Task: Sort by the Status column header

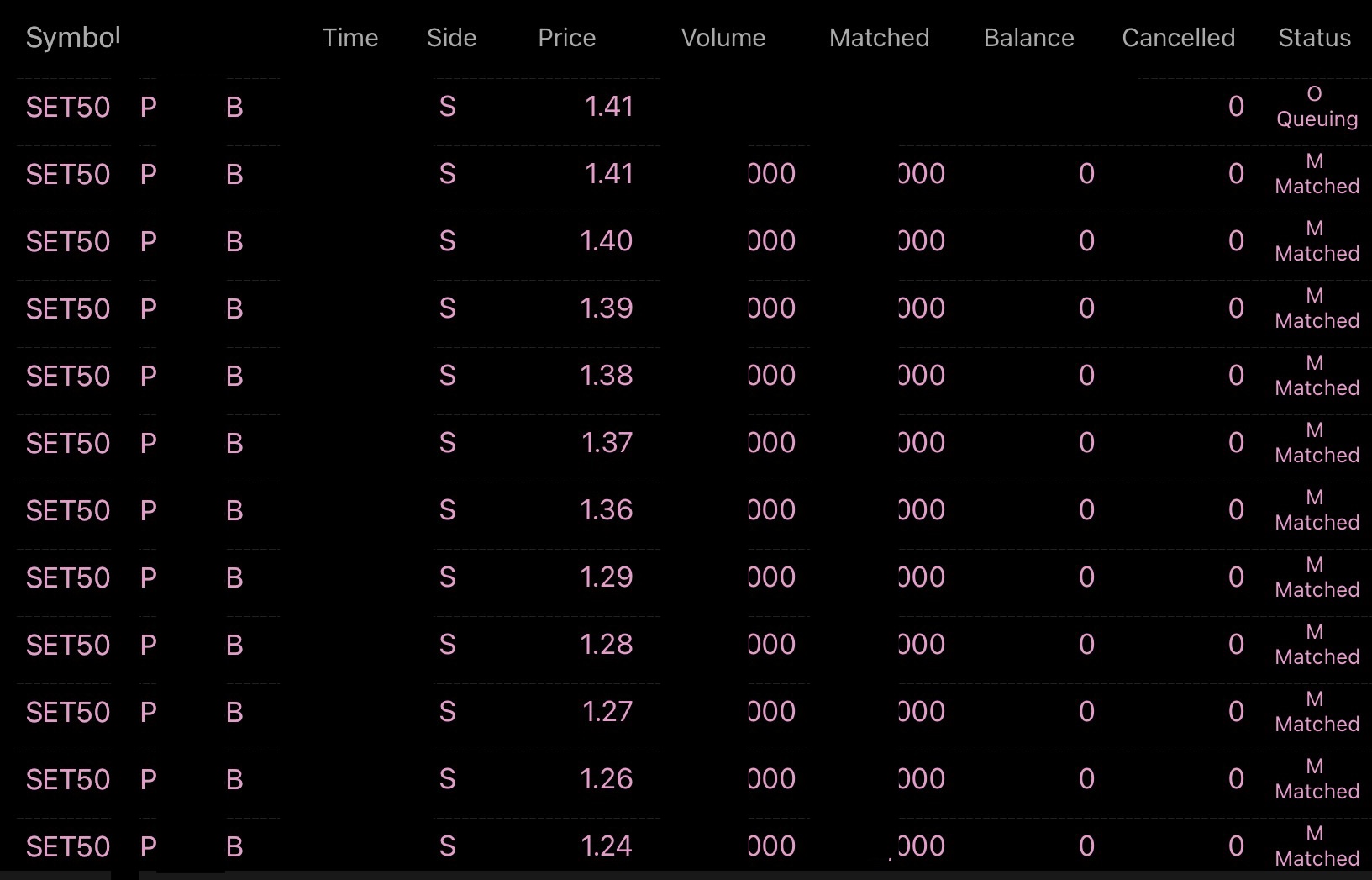Action: 1314,38
